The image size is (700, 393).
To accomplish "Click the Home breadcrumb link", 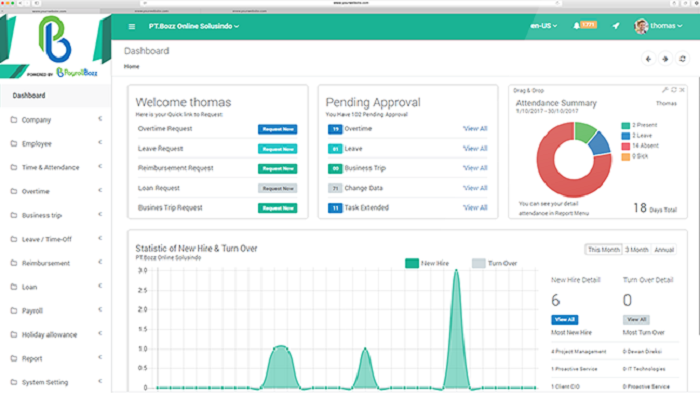I will (132, 67).
